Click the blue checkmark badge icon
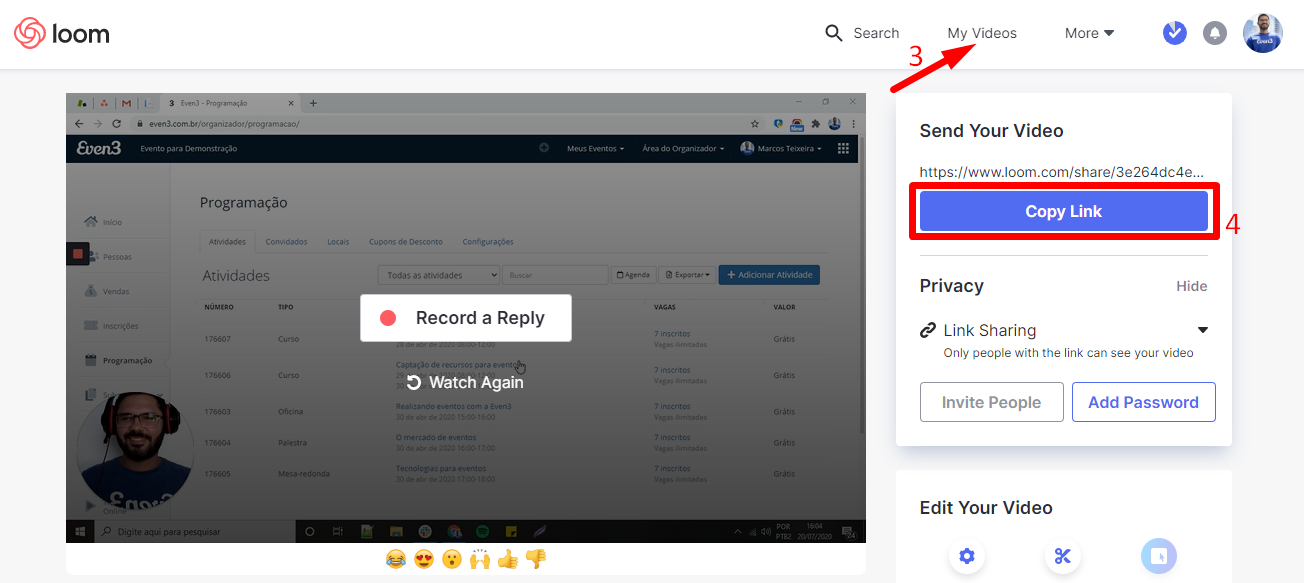The width and height of the screenshot is (1304, 583). click(x=1175, y=33)
